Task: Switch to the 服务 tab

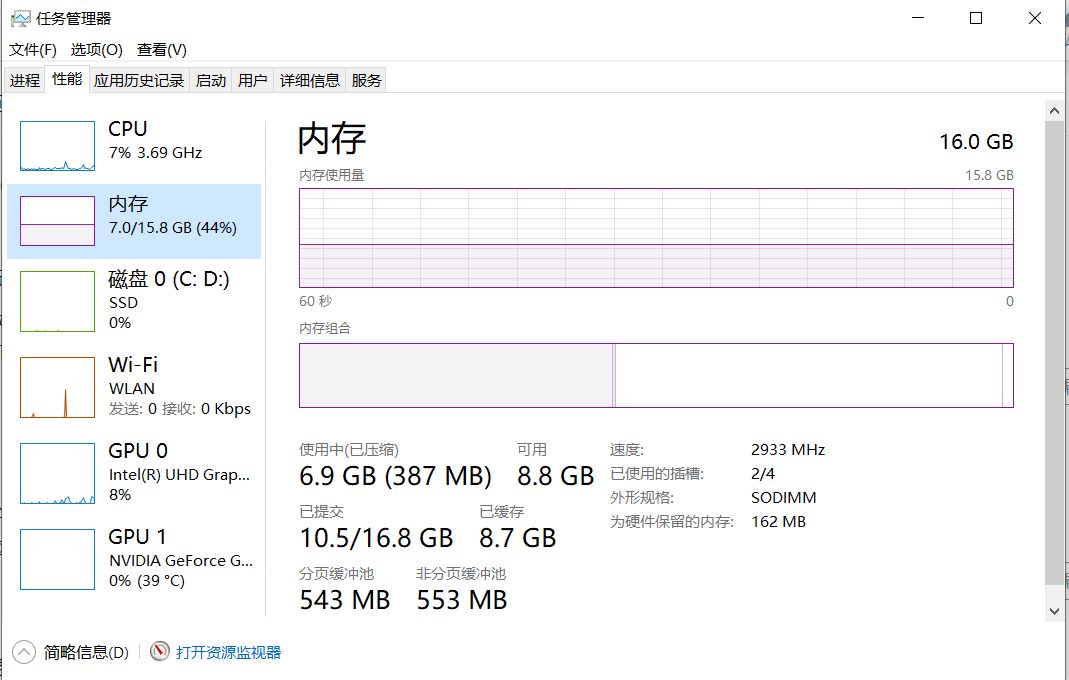Action: click(x=367, y=81)
